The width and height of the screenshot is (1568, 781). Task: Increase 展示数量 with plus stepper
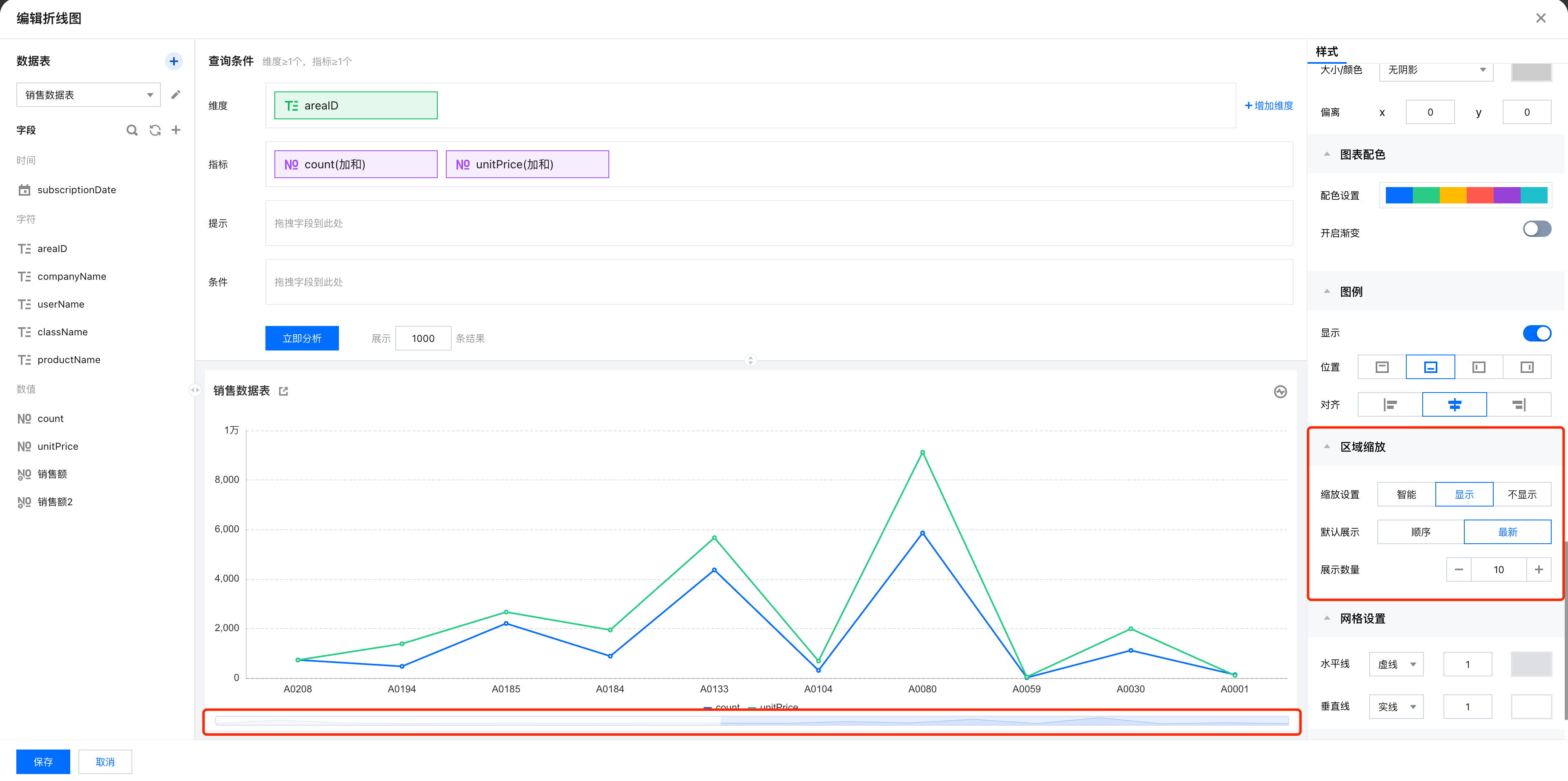1539,569
